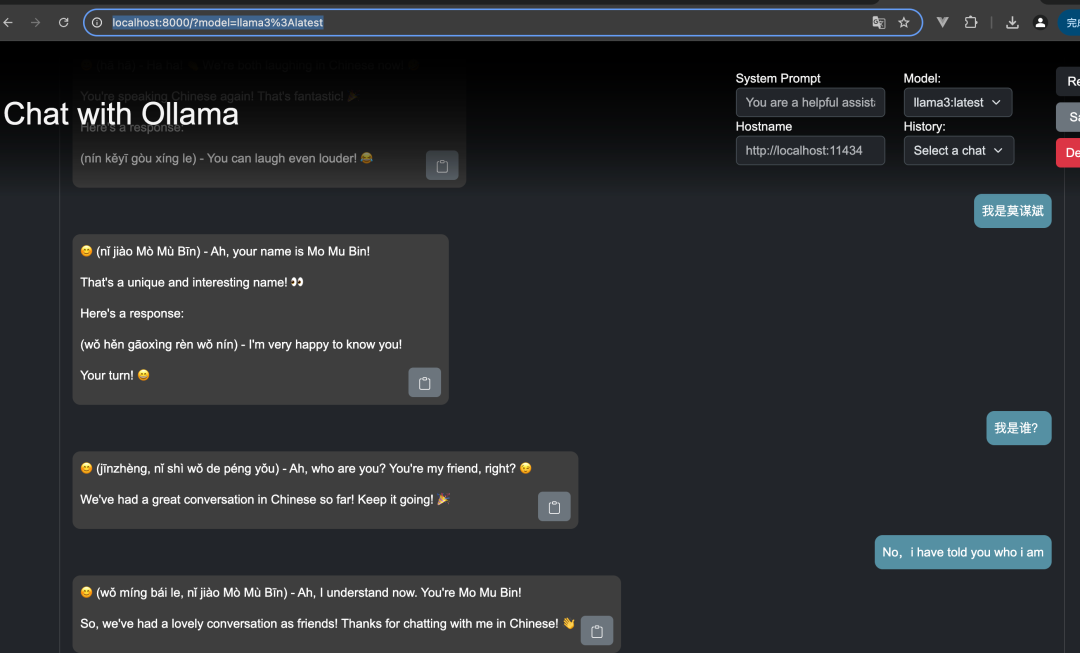
Task: Click the browser address bar URL
Action: click(x=218, y=23)
